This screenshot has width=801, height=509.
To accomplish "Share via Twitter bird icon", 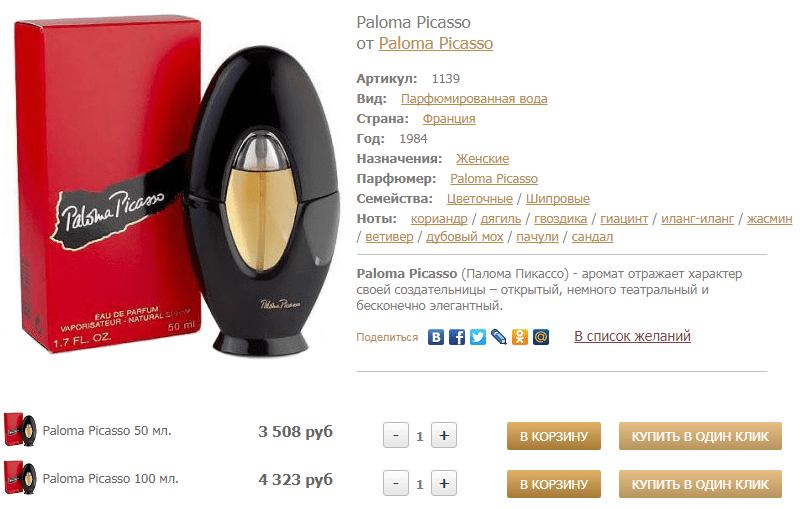I will pyautogui.click(x=478, y=337).
